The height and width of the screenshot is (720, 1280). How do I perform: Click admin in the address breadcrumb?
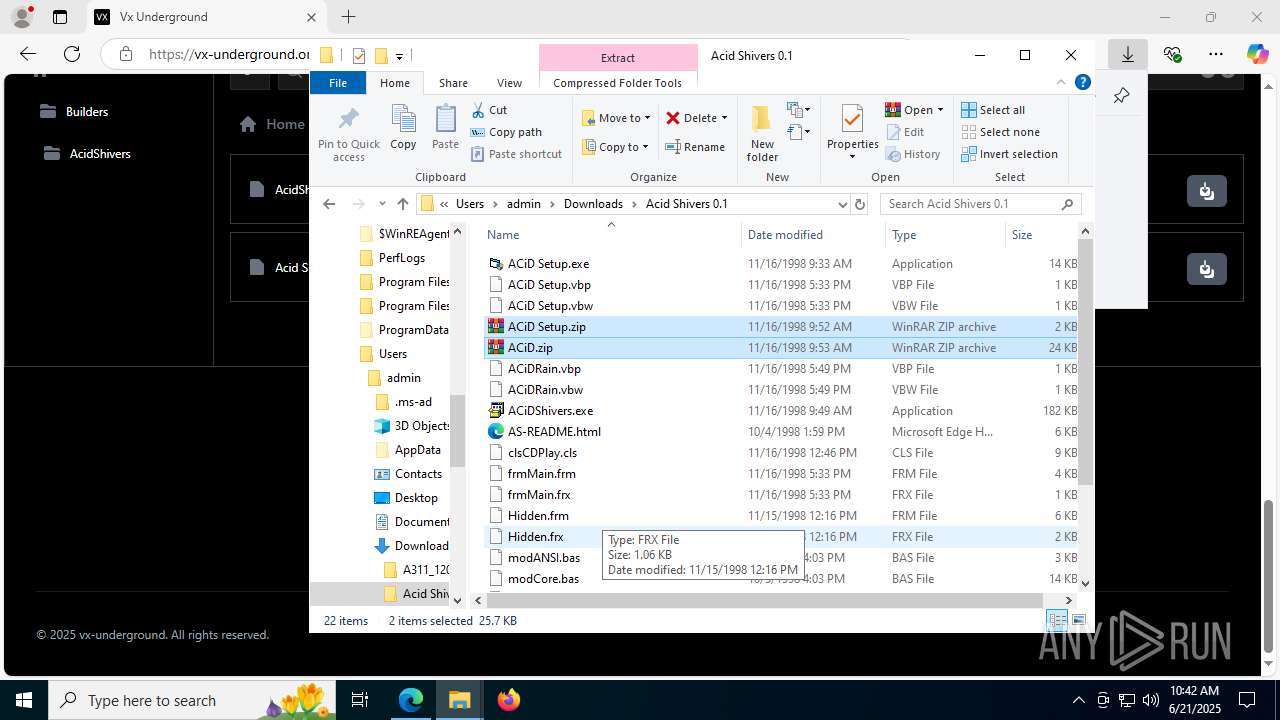pyautogui.click(x=523, y=204)
